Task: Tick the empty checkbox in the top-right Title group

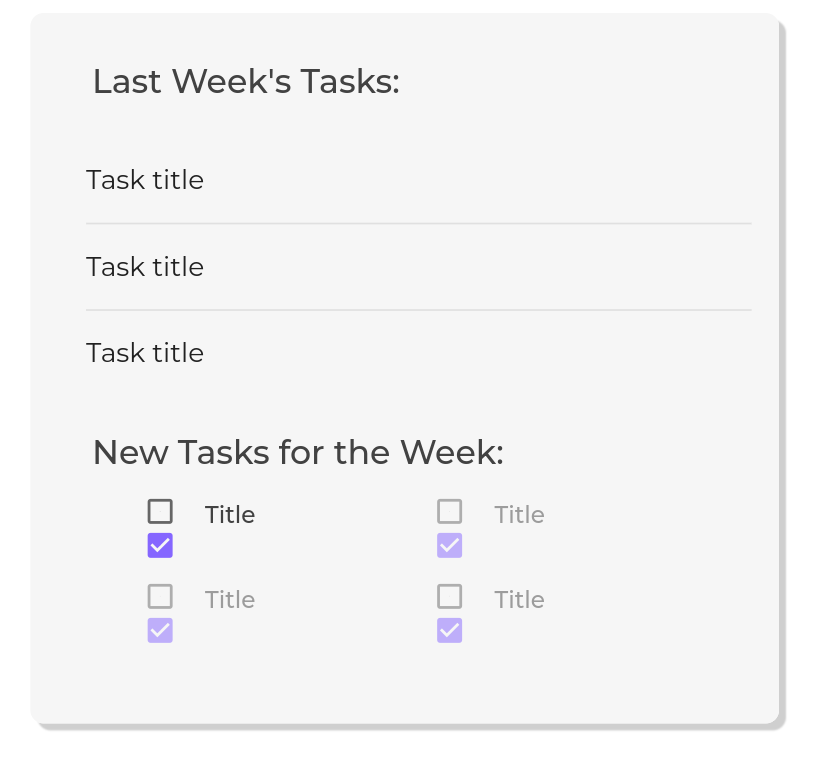Action: 450,512
